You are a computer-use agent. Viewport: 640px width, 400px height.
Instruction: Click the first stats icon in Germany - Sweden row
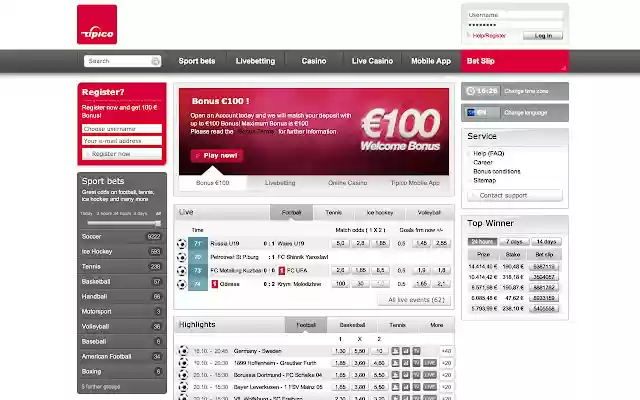click(x=395, y=351)
